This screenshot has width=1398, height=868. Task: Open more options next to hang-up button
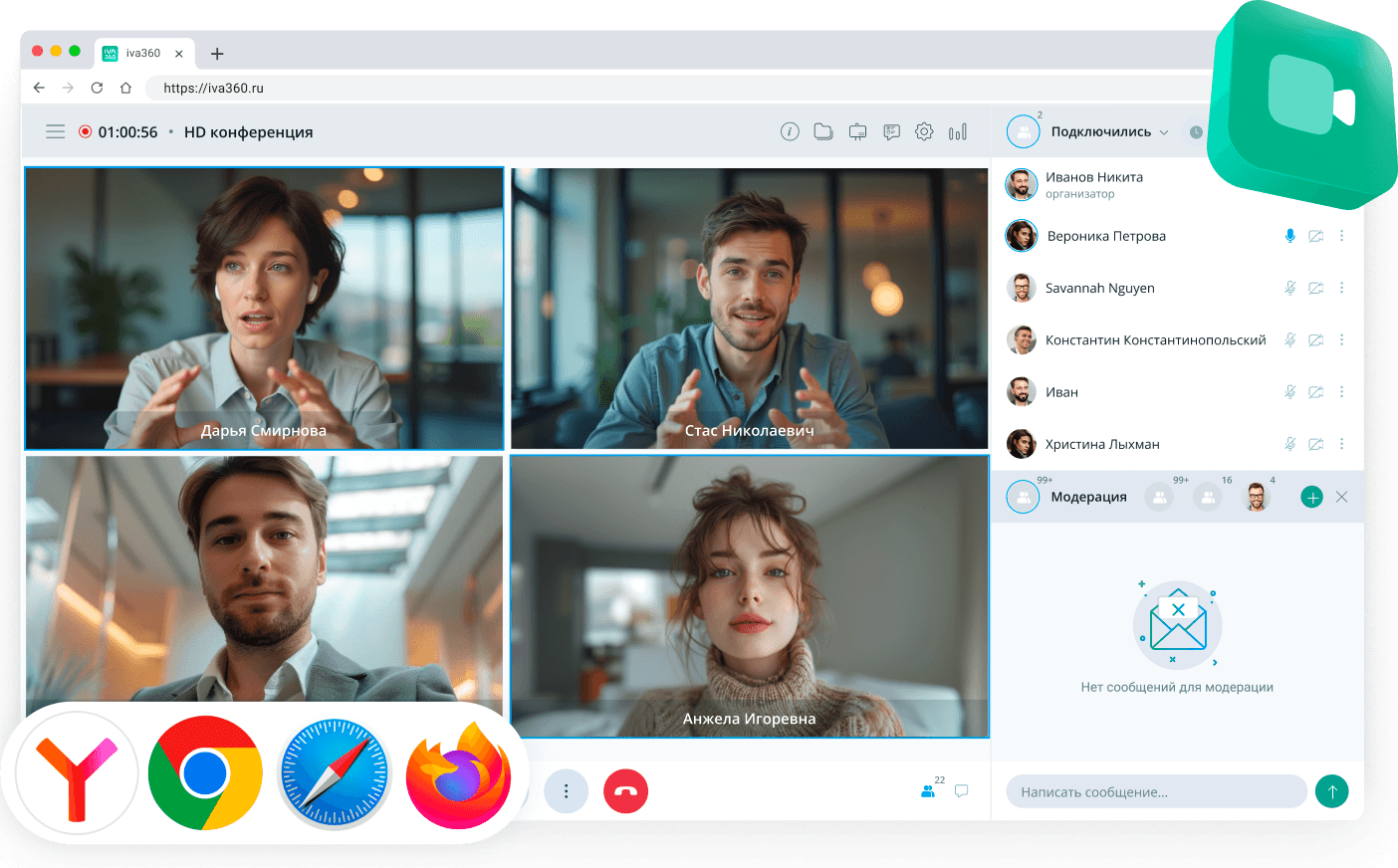click(x=566, y=791)
